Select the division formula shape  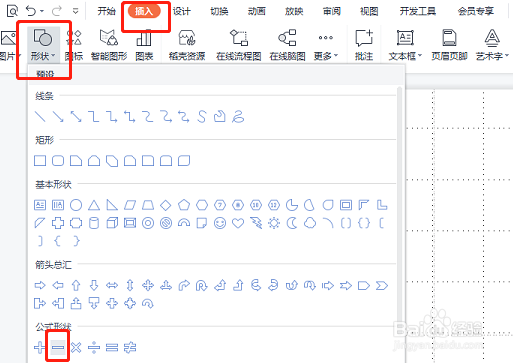[94, 347]
